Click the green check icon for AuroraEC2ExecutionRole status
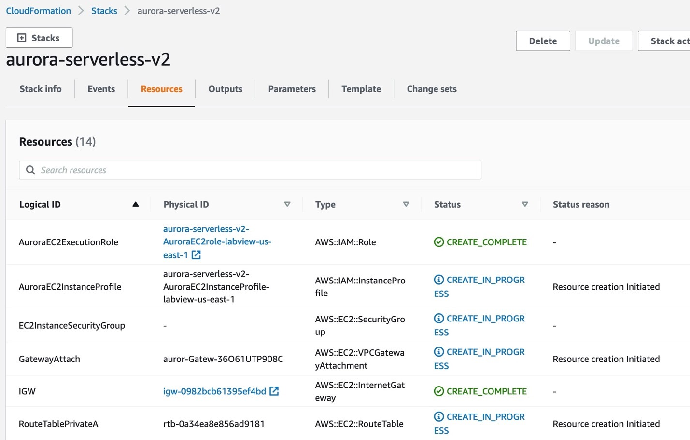The height and width of the screenshot is (440, 690). pyautogui.click(x=439, y=242)
